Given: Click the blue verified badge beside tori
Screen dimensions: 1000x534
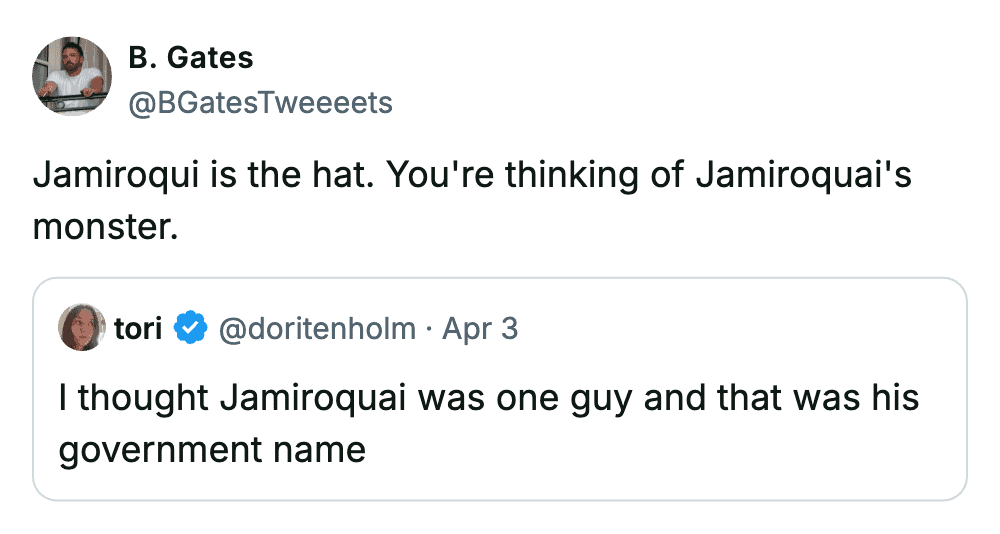Looking at the screenshot, I should point(190,327).
